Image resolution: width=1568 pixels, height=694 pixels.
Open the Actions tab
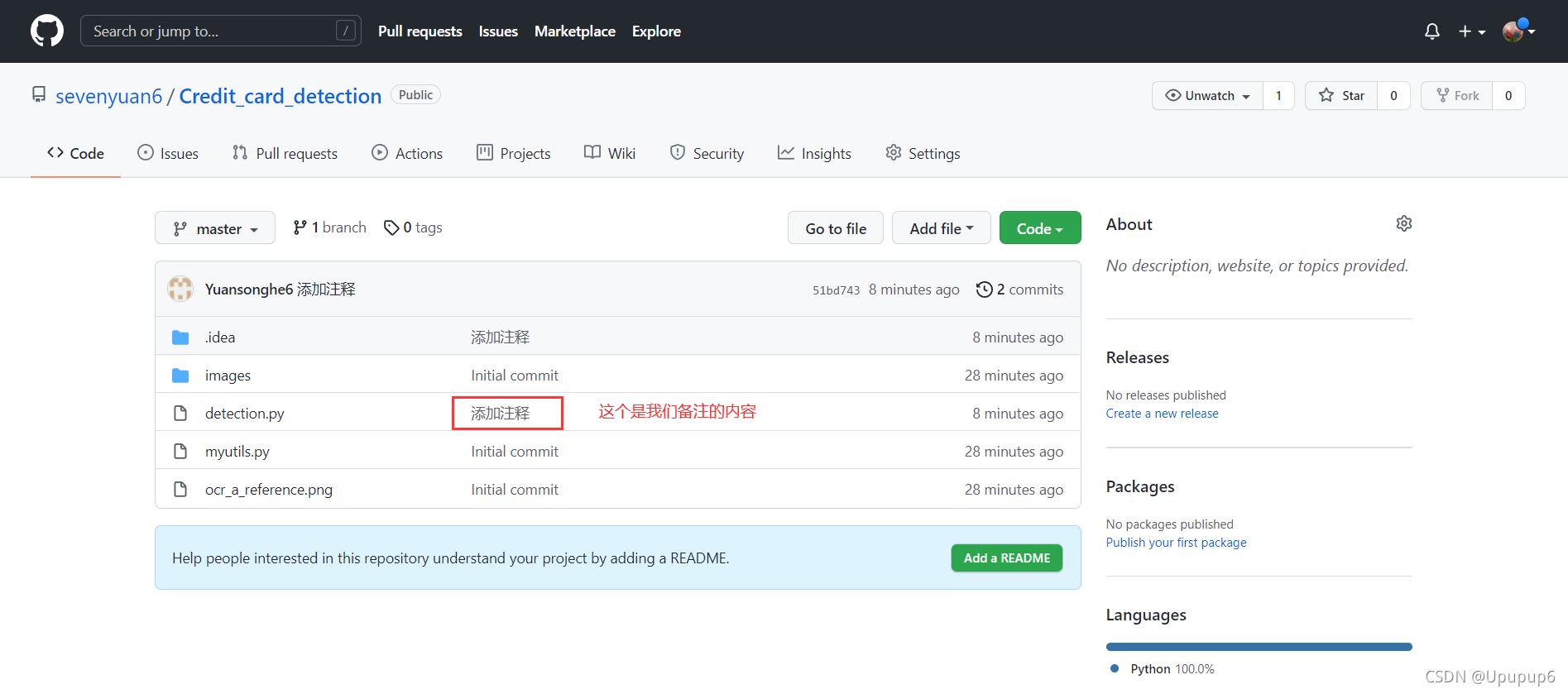(407, 153)
